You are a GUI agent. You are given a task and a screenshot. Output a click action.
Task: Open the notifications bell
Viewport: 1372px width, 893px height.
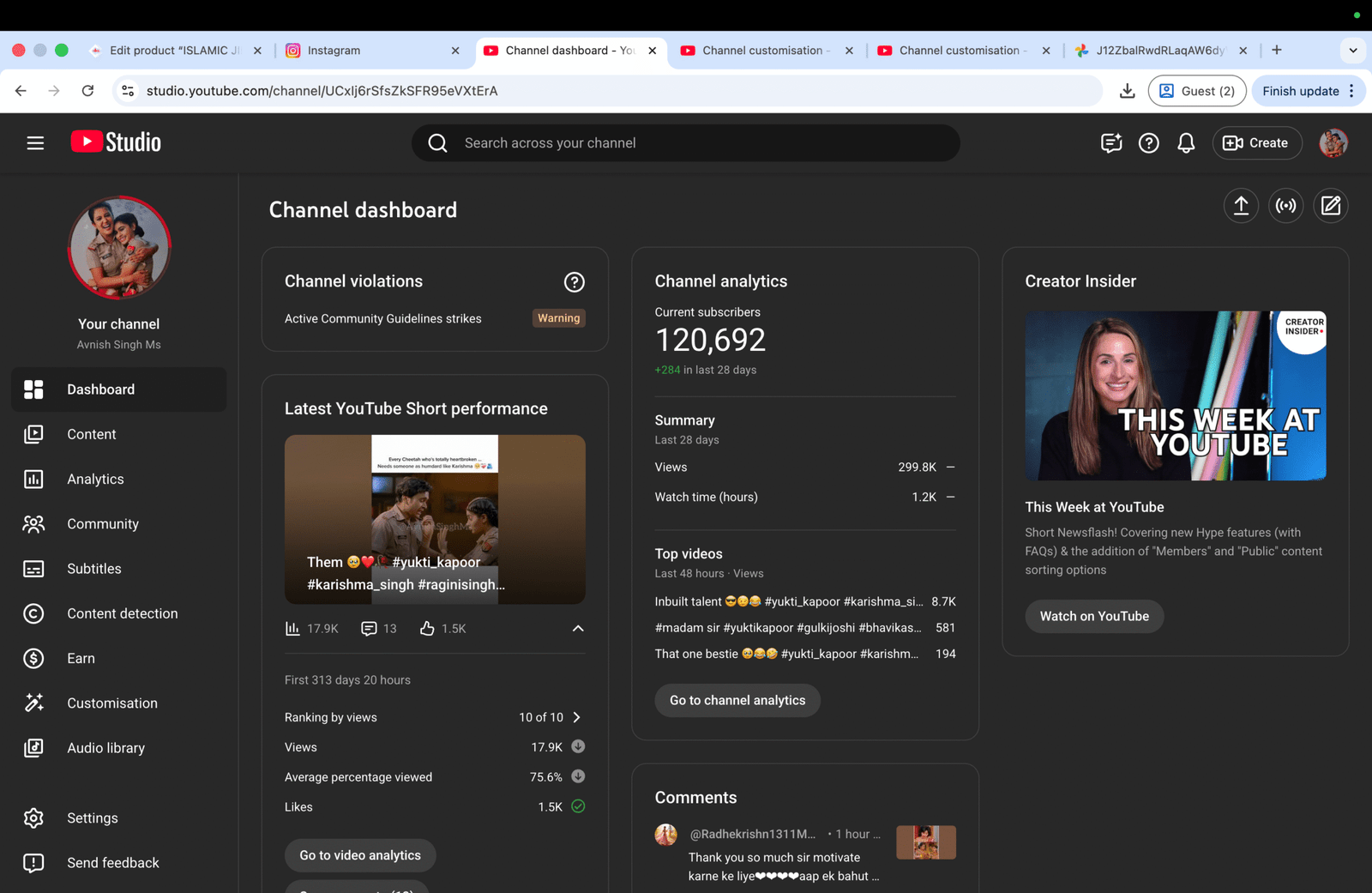coord(1186,143)
